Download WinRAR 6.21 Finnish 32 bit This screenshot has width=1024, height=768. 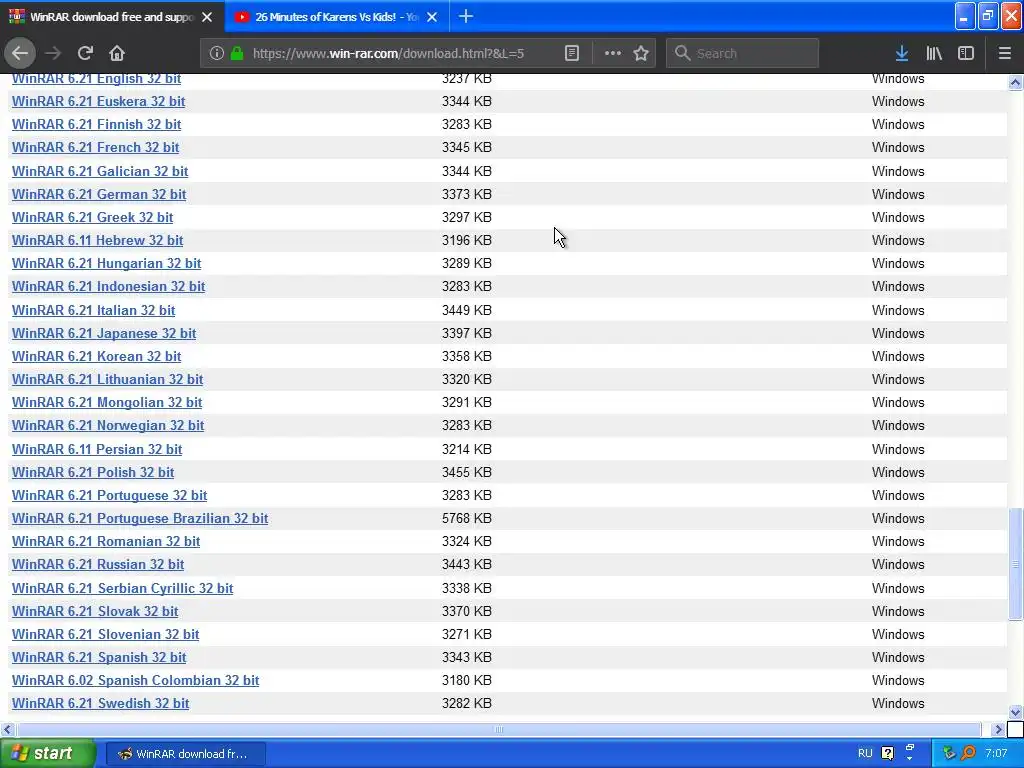tap(96, 124)
